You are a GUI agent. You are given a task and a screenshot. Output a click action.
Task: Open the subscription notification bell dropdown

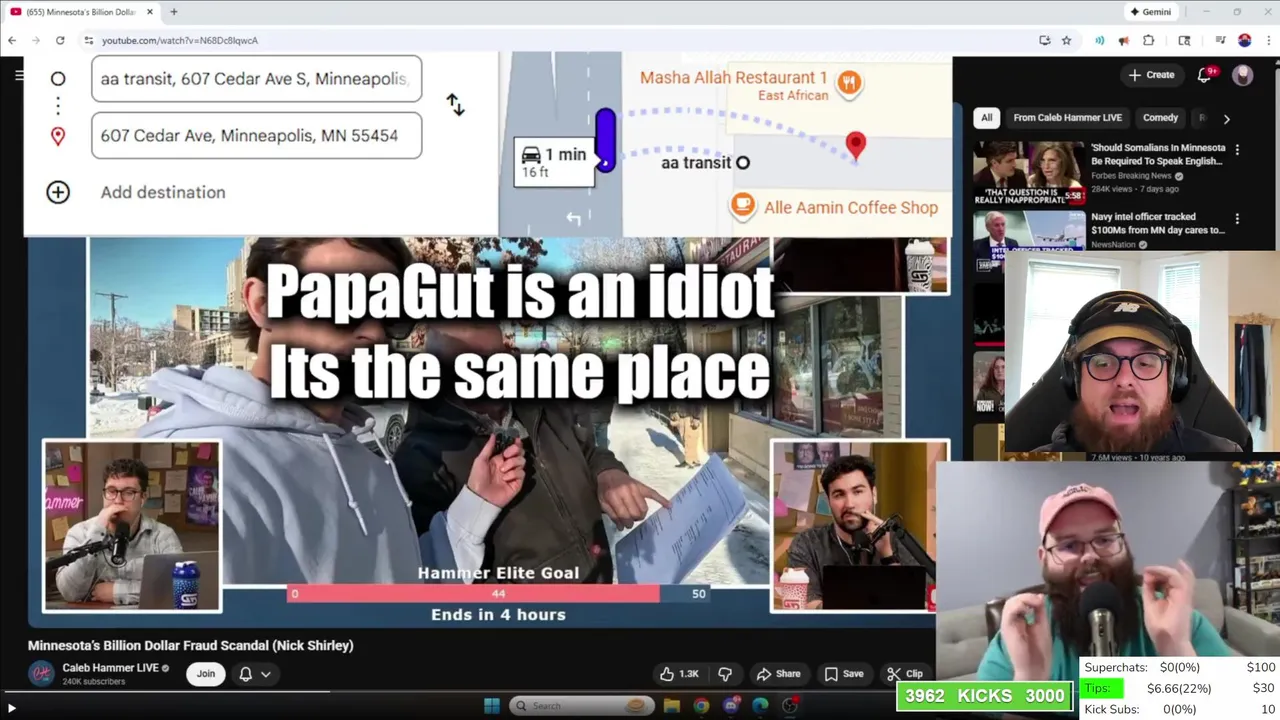click(x=254, y=674)
